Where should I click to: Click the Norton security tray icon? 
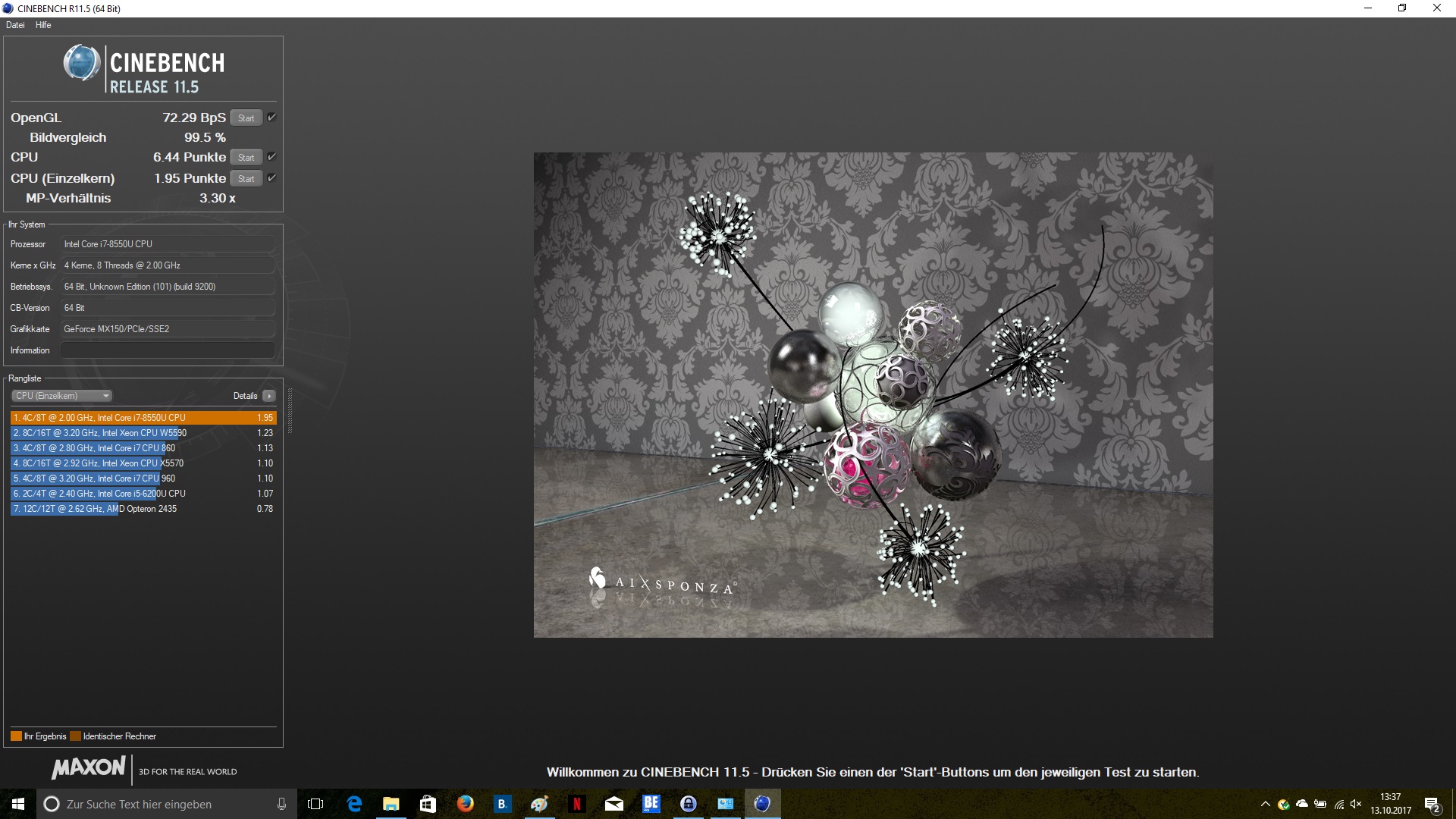(x=1283, y=804)
